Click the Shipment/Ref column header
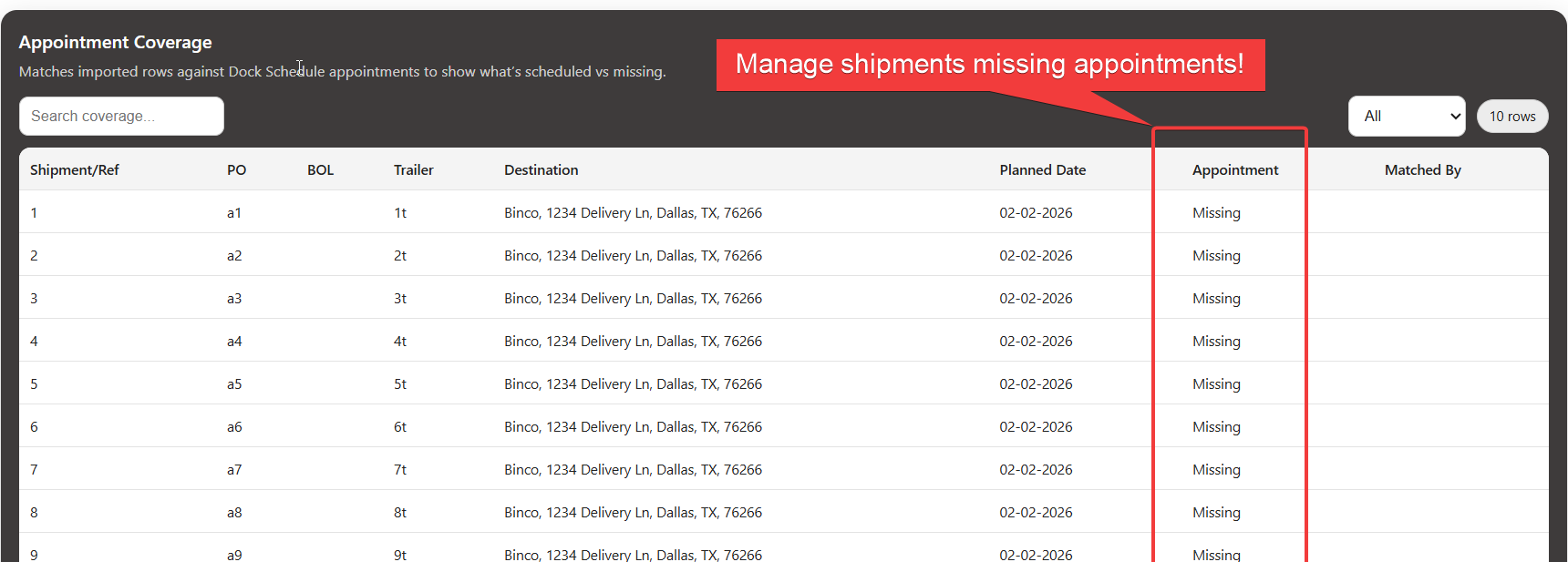Viewport: 1568px width, 562px height. click(x=75, y=170)
